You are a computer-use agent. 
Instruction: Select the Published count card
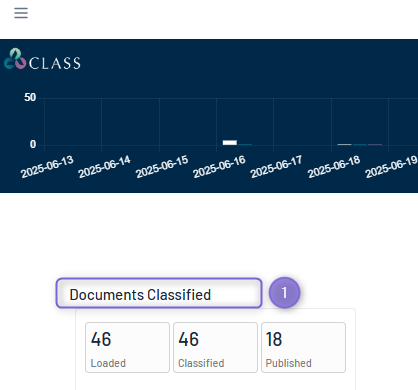pos(303,347)
